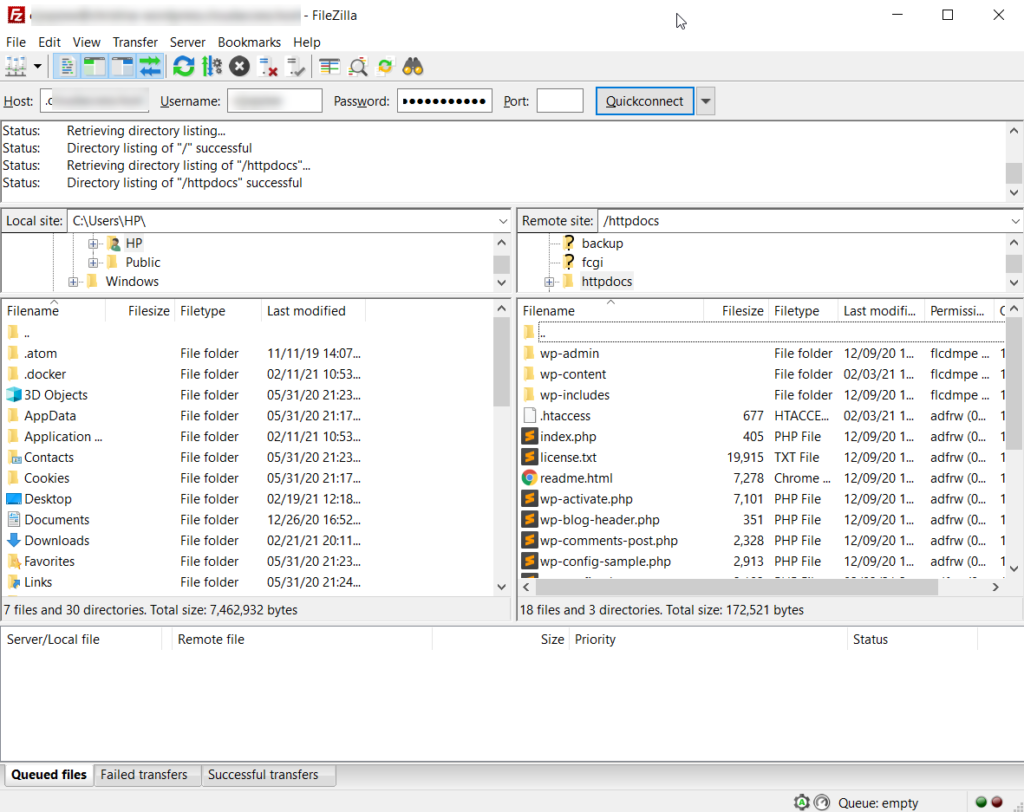Screen dimensions: 1024x812
Task: Toggle the local directory tree view
Action: (94, 67)
